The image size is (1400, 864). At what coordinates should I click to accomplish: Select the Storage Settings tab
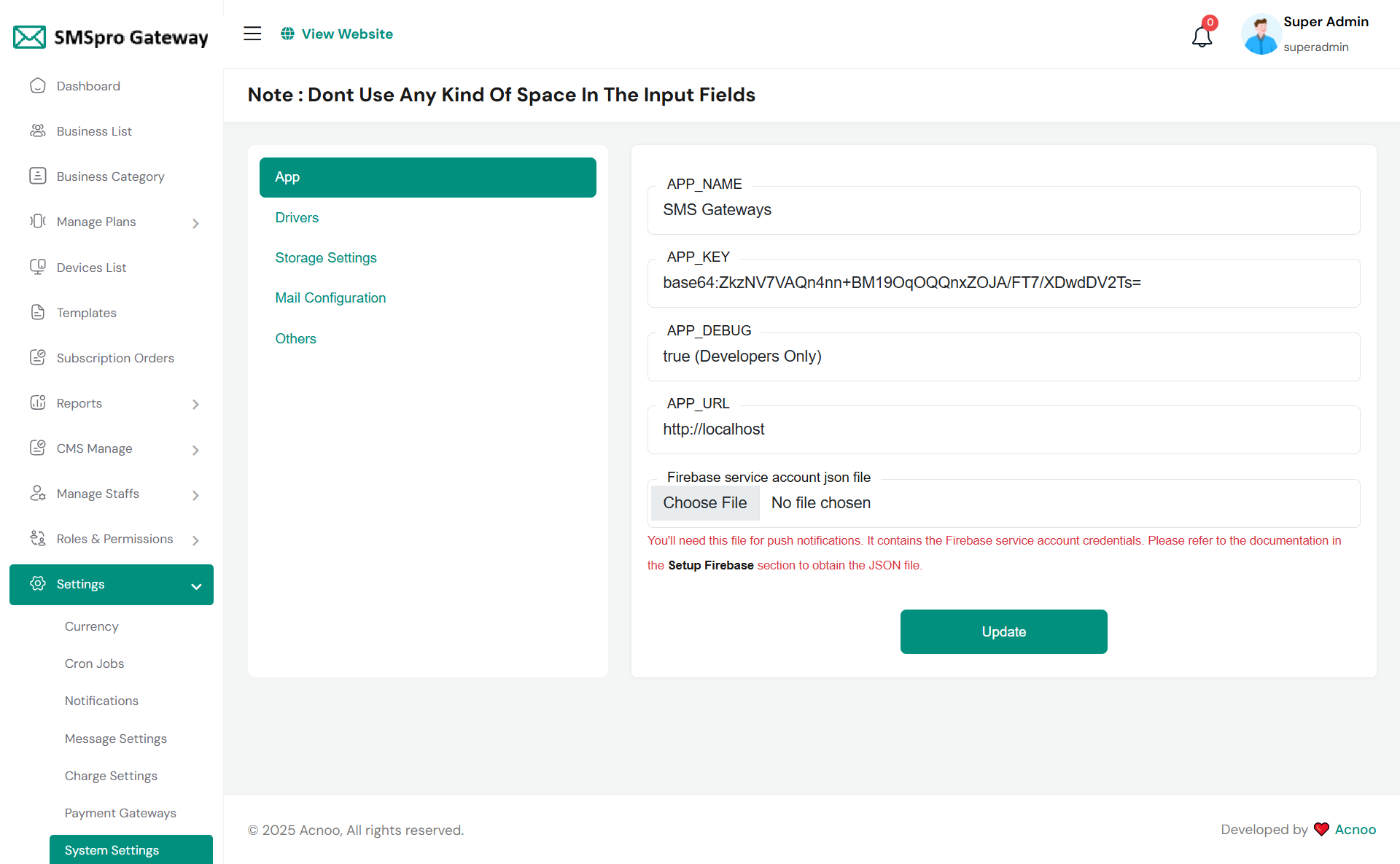click(326, 258)
